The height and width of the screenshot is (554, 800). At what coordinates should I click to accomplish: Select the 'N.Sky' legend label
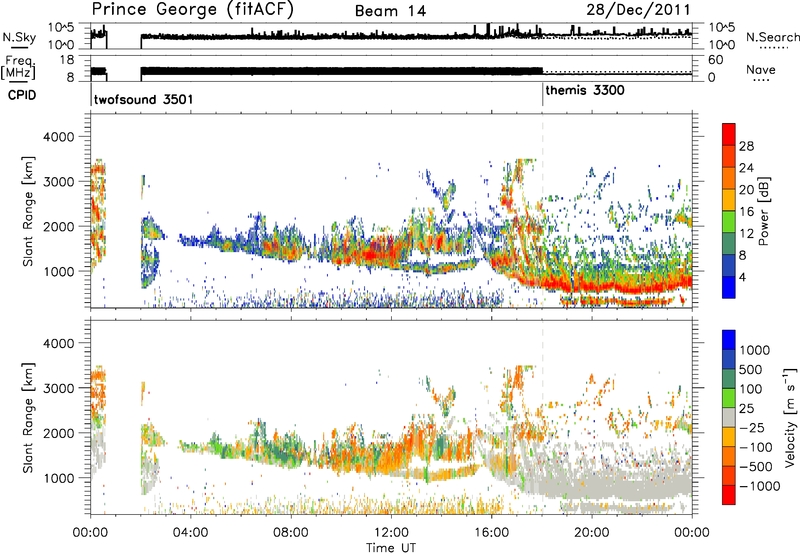[19, 37]
